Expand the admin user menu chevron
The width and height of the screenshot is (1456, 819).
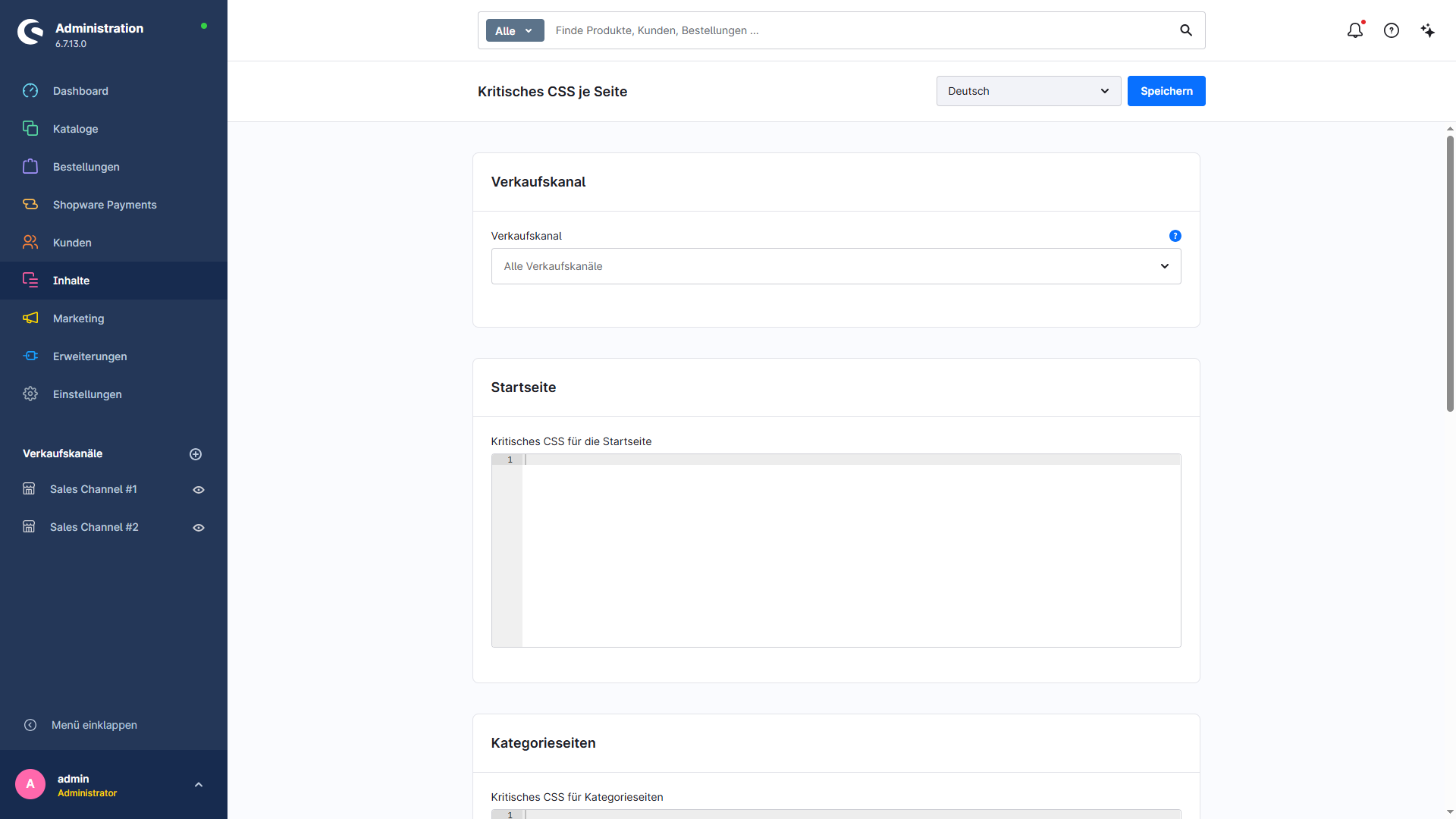pyautogui.click(x=199, y=785)
